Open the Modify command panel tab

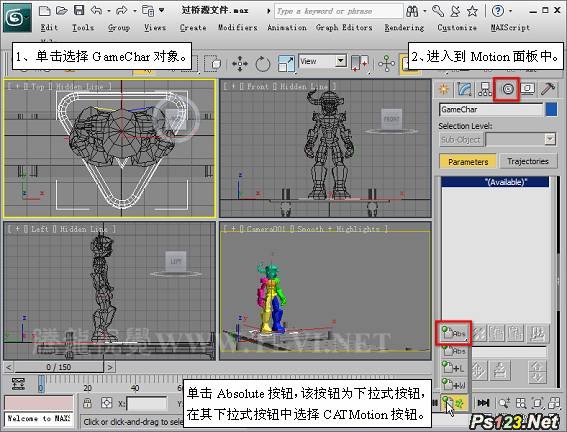[464, 89]
